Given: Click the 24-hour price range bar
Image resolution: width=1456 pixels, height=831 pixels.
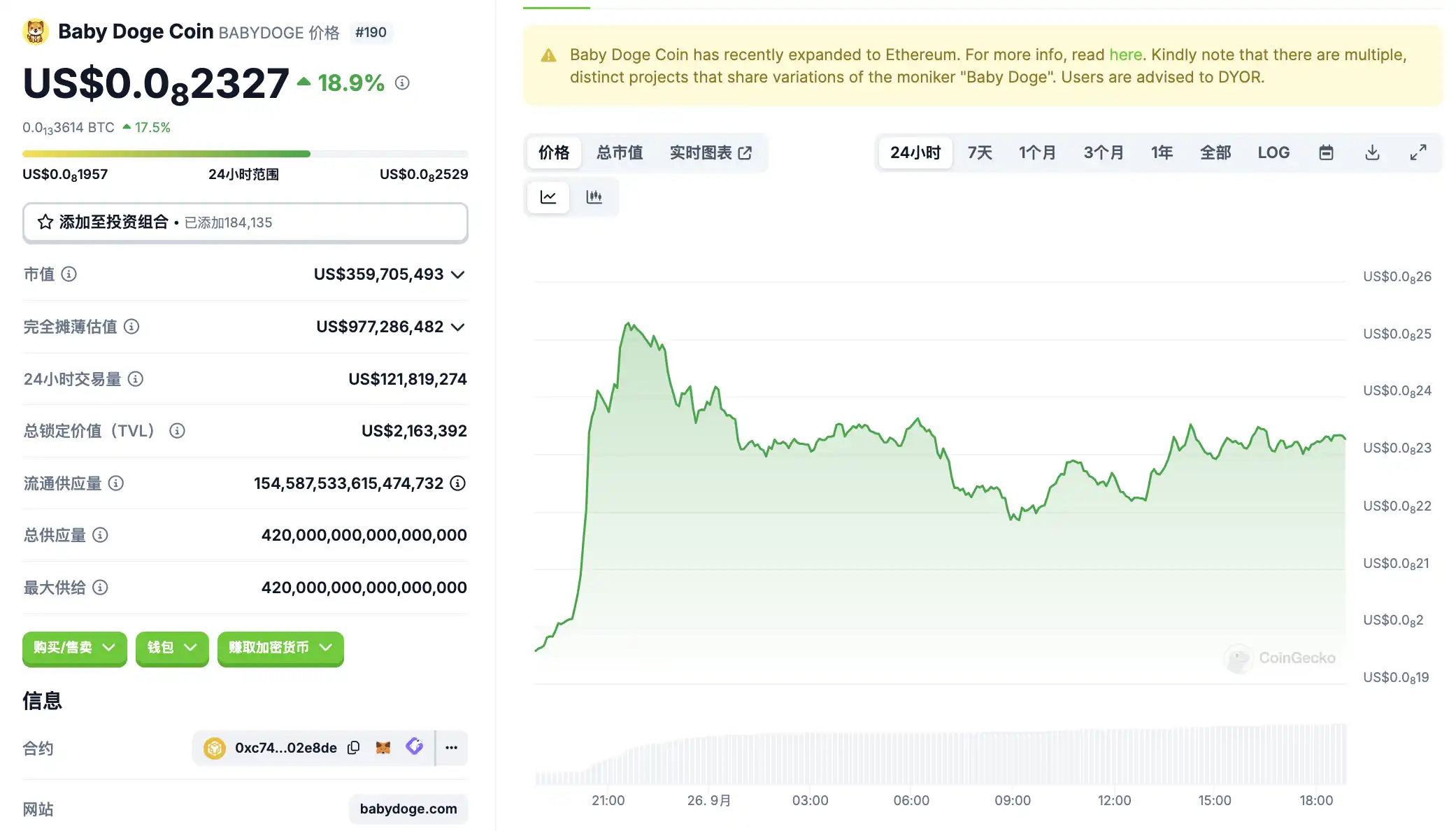Looking at the screenshot, I should (245, 154).
